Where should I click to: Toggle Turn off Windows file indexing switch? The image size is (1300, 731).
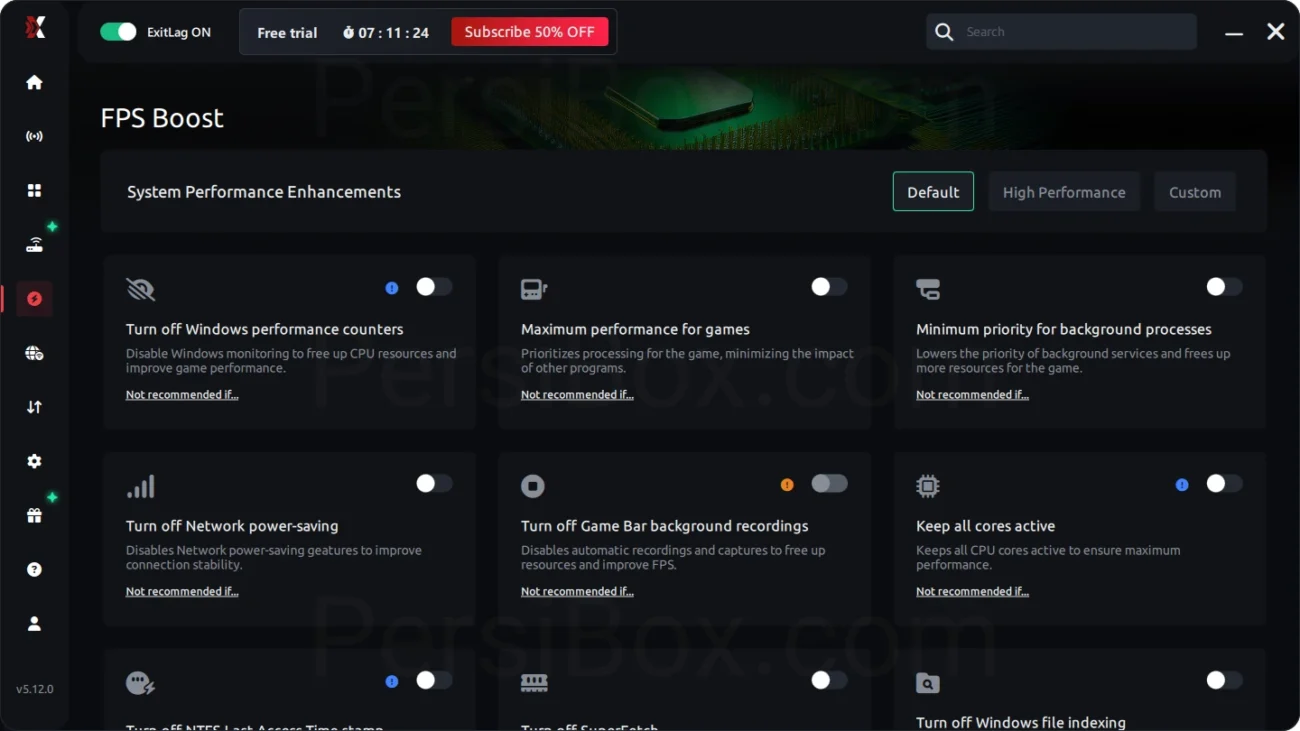[1224, 681]
